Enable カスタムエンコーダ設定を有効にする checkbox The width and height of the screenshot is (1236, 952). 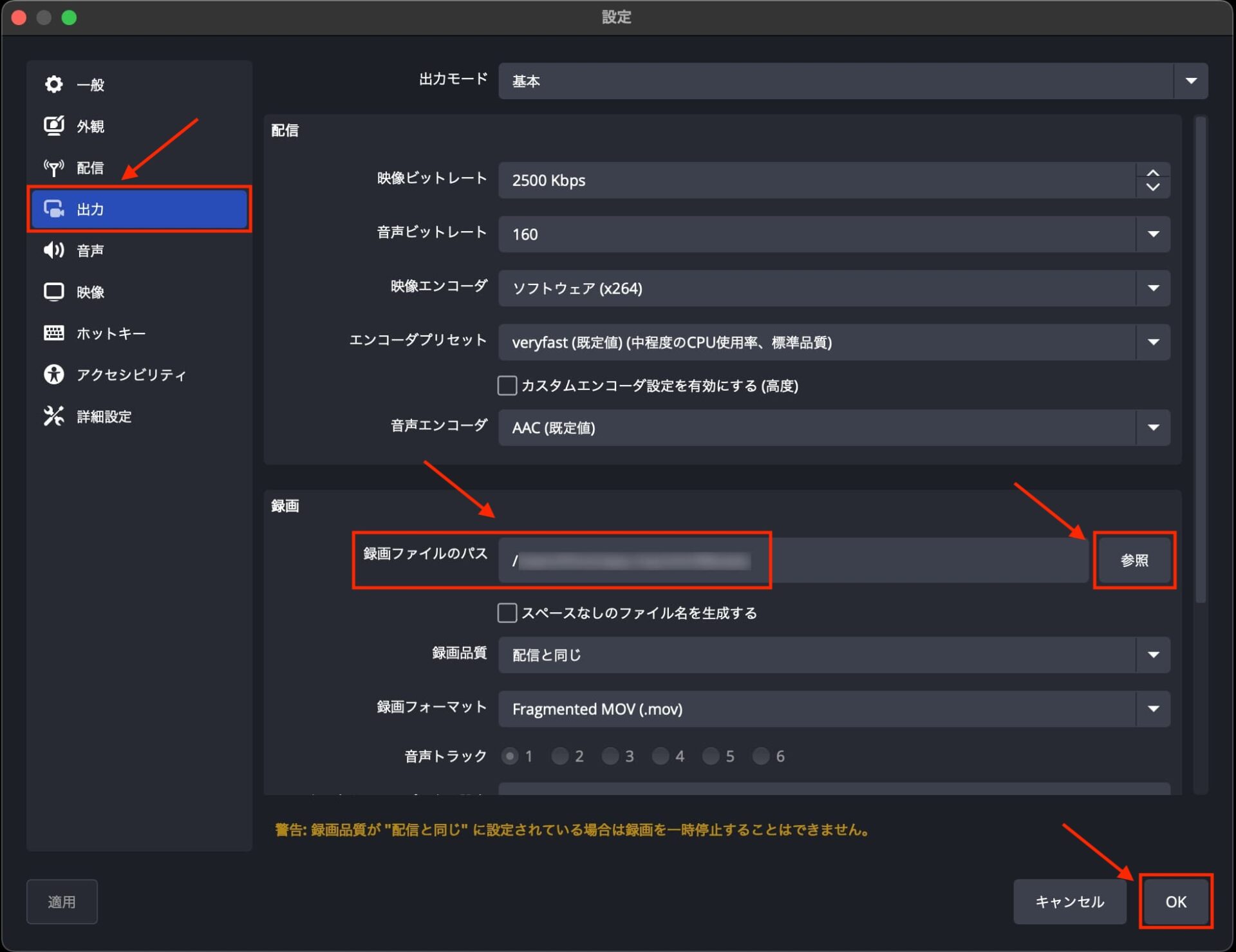[x=507, y=386]
